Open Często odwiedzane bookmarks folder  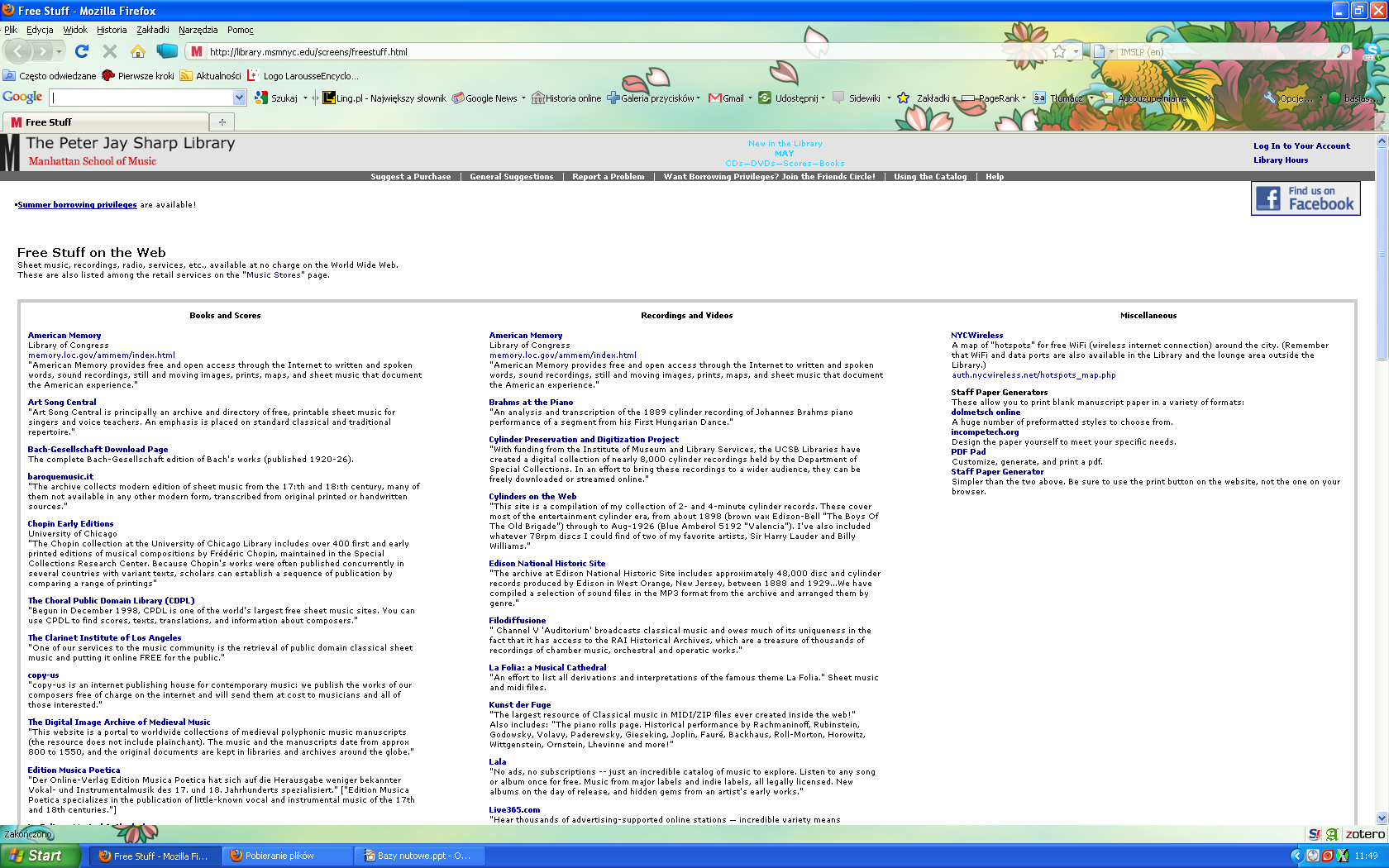50,75
